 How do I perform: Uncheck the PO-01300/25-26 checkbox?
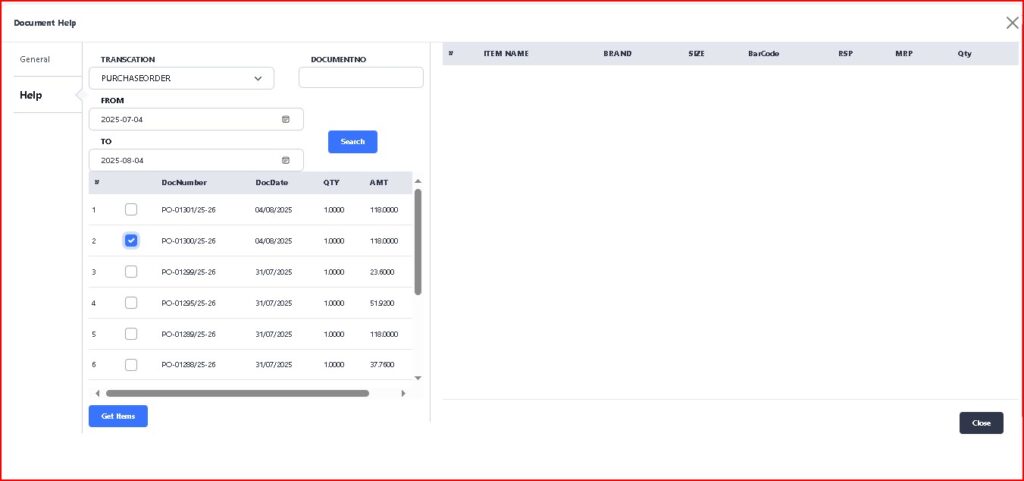[x=131, y=241]
